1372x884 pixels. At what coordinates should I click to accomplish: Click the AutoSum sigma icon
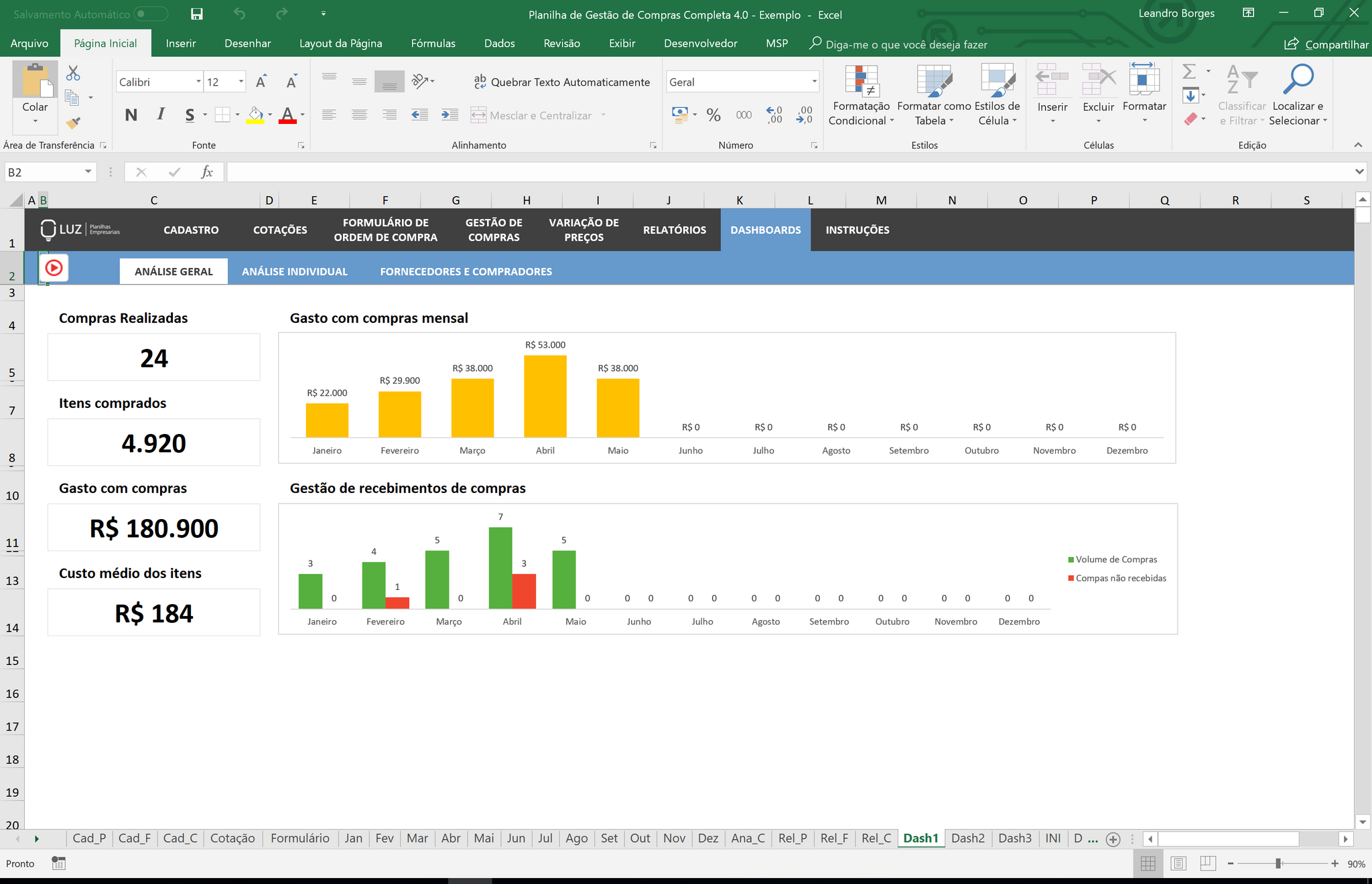(1189, 72)
